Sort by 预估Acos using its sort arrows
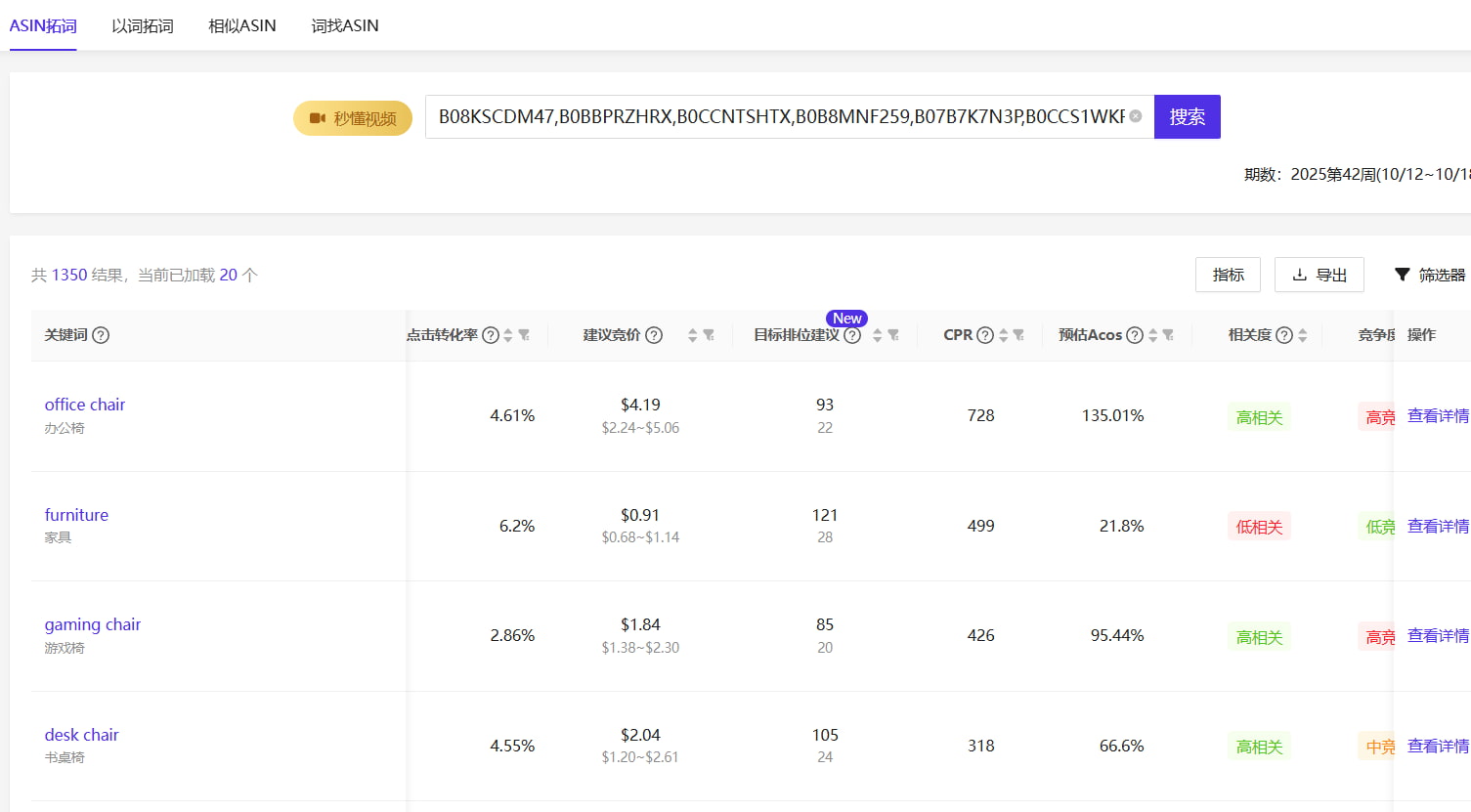The width and height of the screenshot is (1471, 812). coord(1152,335)
